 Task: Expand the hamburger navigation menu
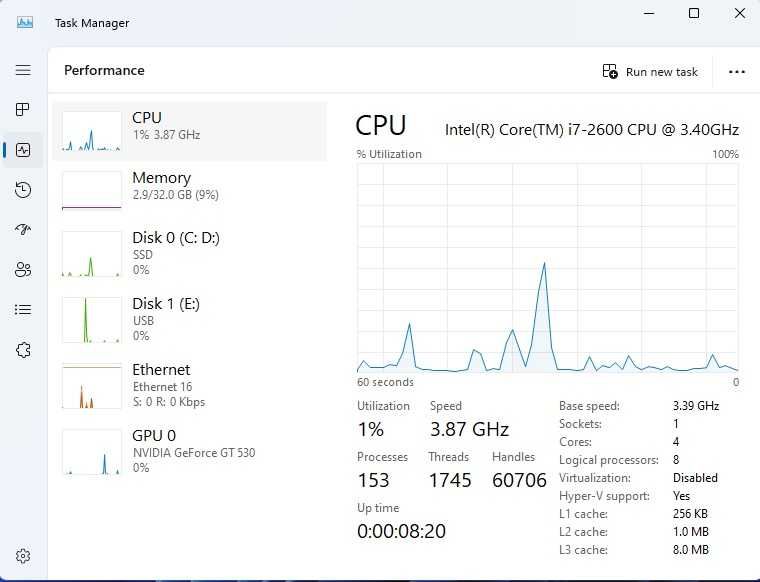23,70
